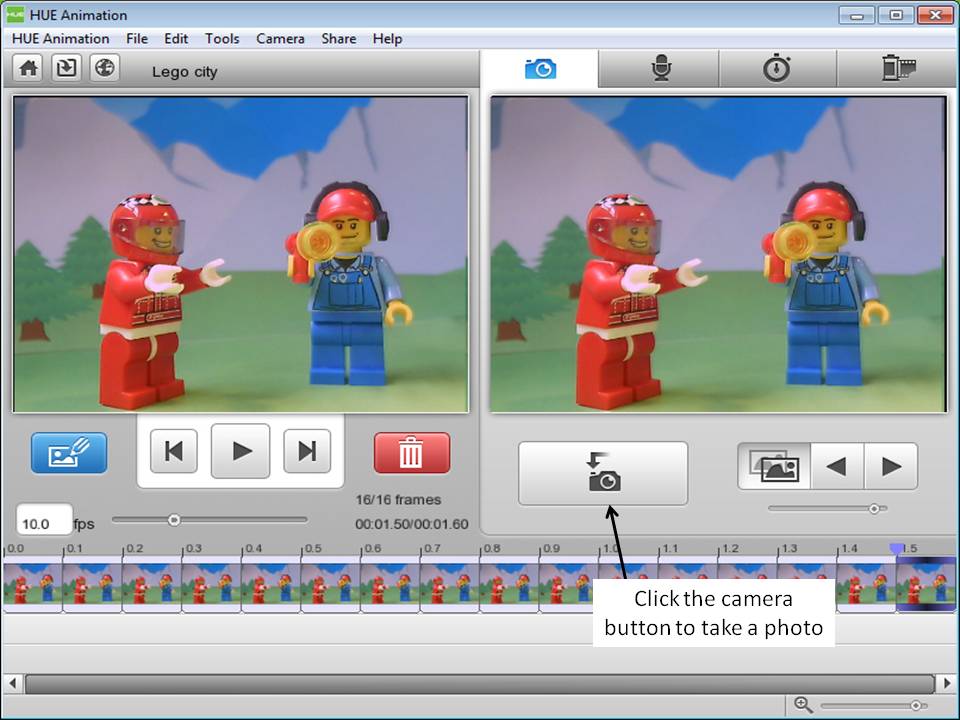The image size is (960, 720).
Task: Adjust the onion skin opacity slider handle
Action: click(x=874, y=508)
